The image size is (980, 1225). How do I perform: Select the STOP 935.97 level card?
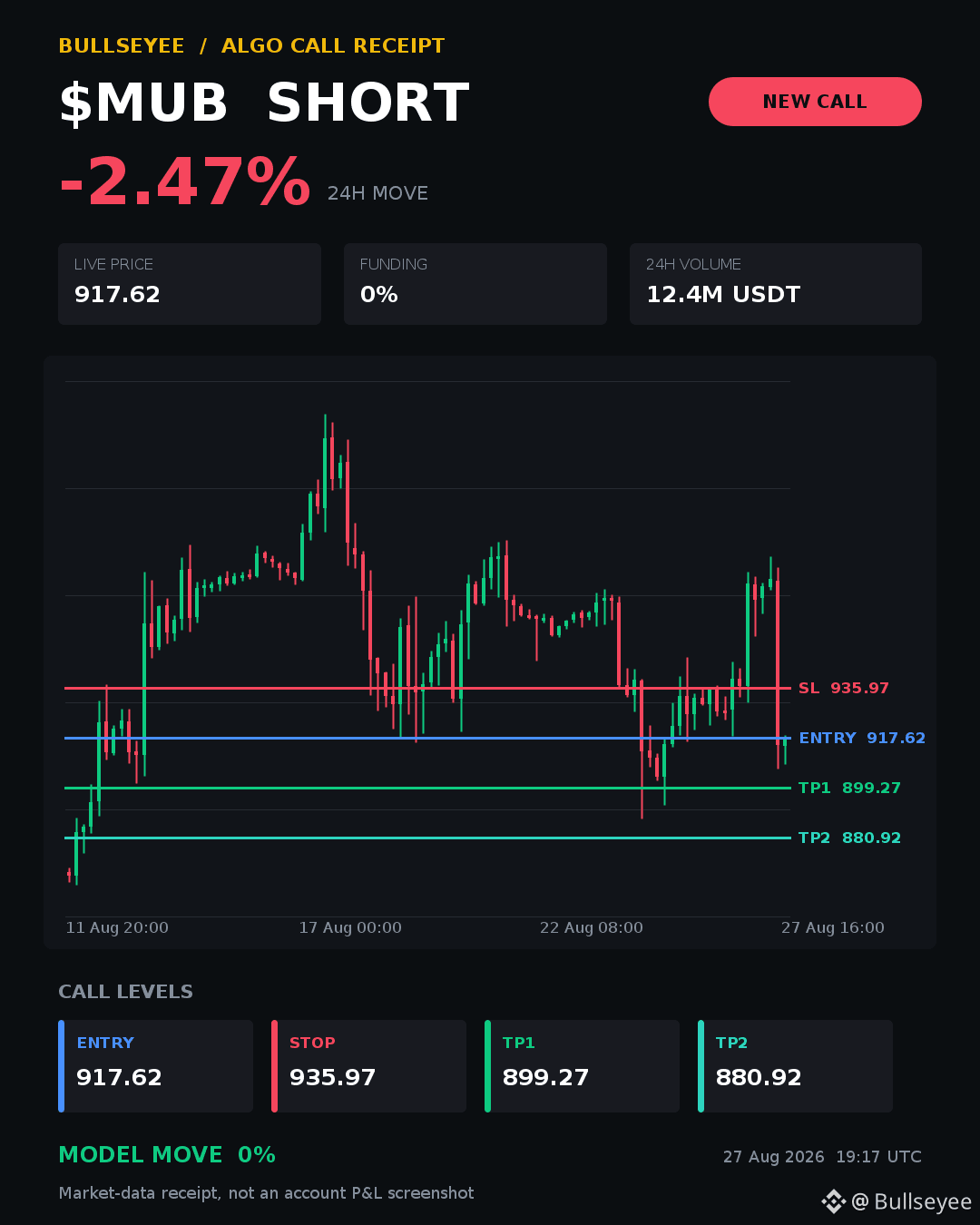368,1066
